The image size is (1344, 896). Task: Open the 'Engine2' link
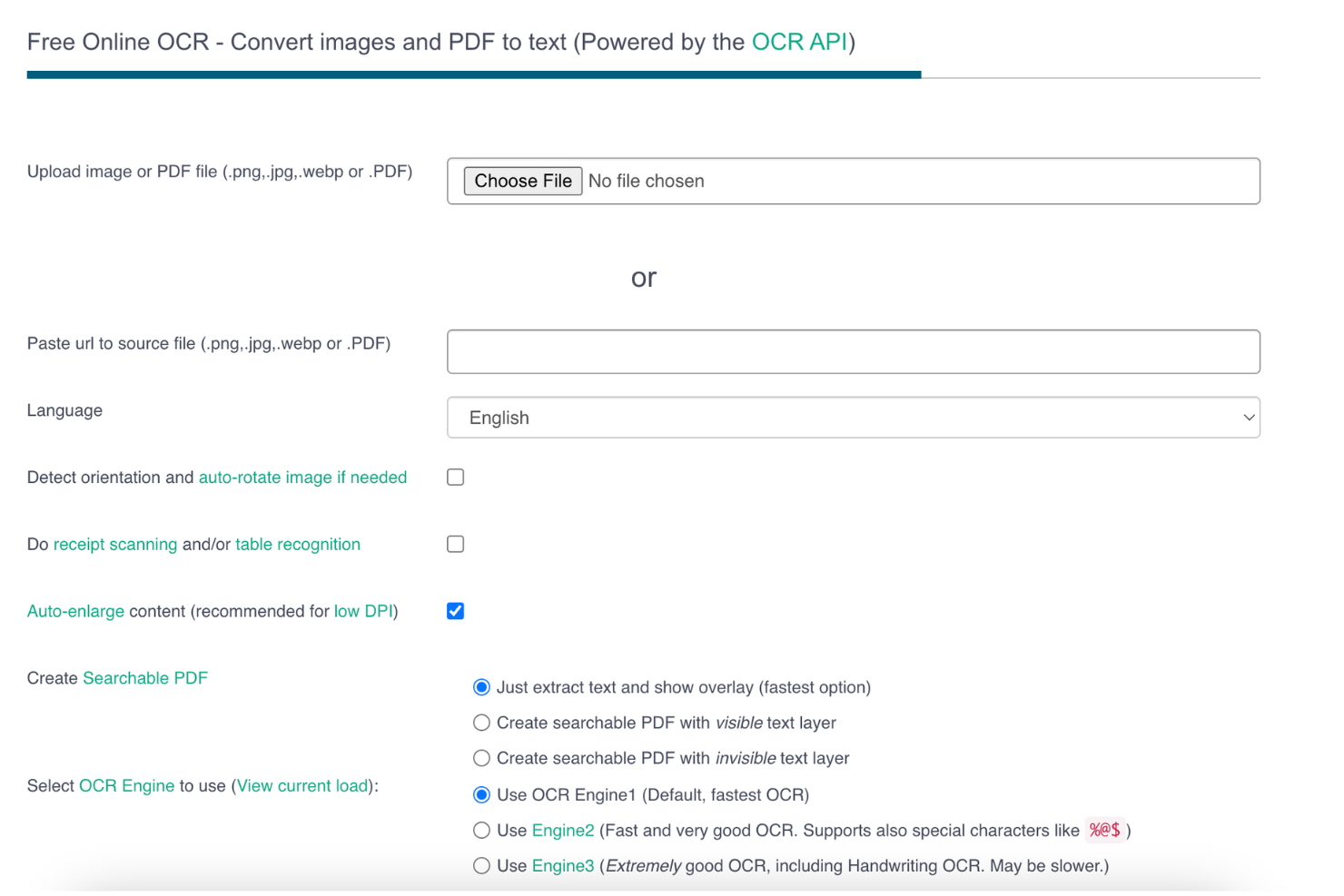[x=563, y=830]
